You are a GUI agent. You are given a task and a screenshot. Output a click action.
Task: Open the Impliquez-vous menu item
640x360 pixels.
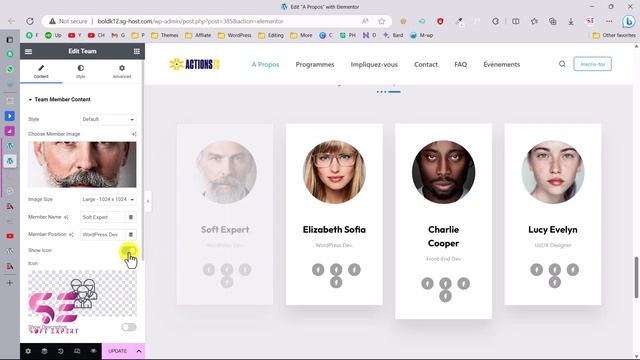coord(374,64)
